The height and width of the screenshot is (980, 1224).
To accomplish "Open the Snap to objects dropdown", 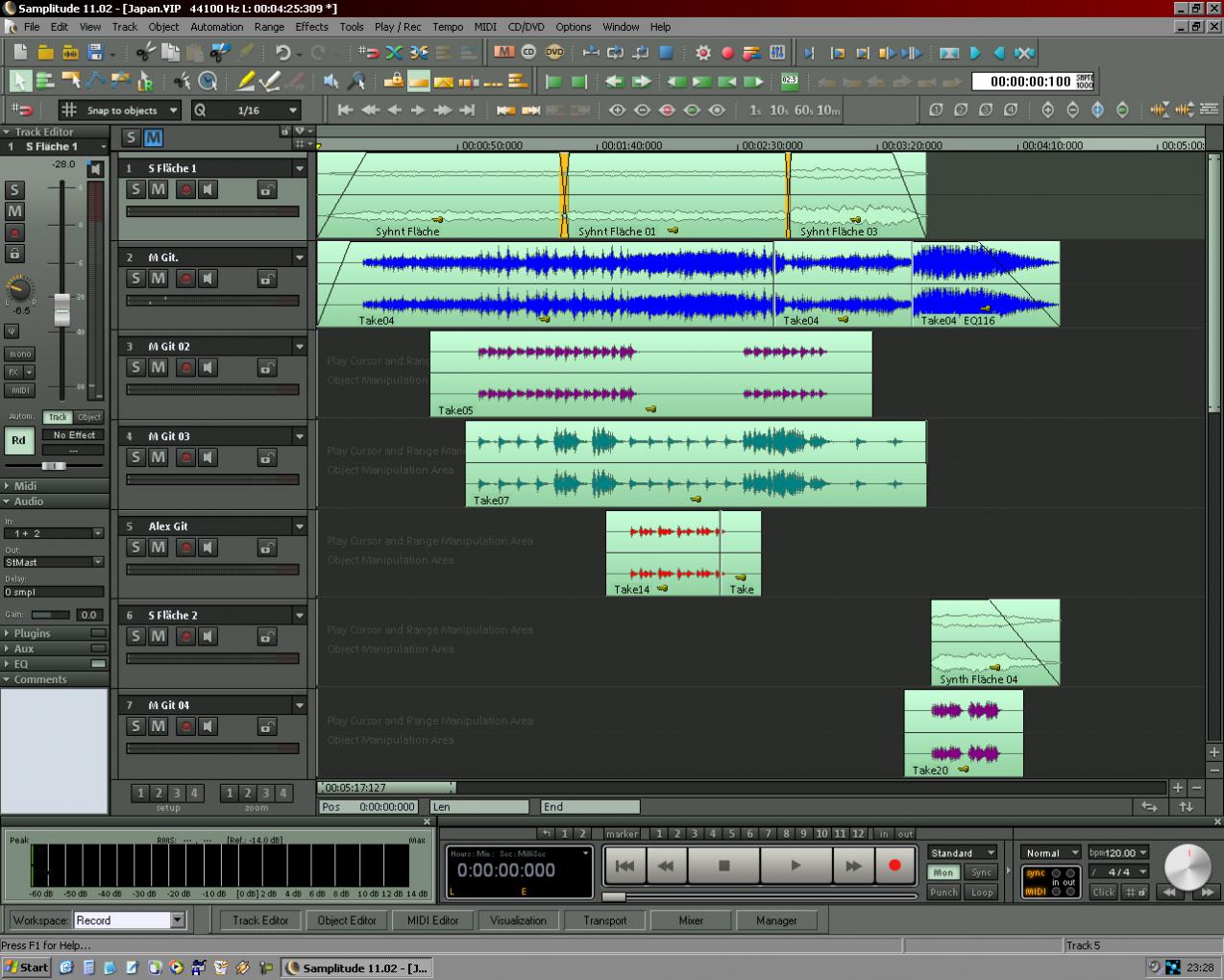I will 173,110.
